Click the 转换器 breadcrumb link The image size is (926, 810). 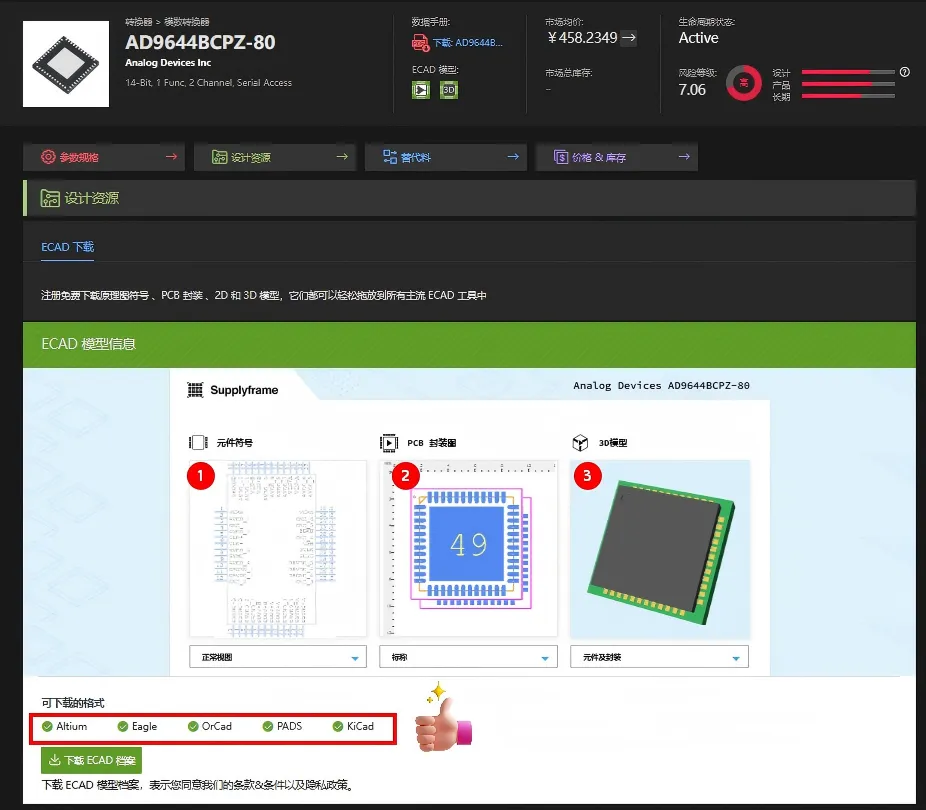[x=139, y=22]
